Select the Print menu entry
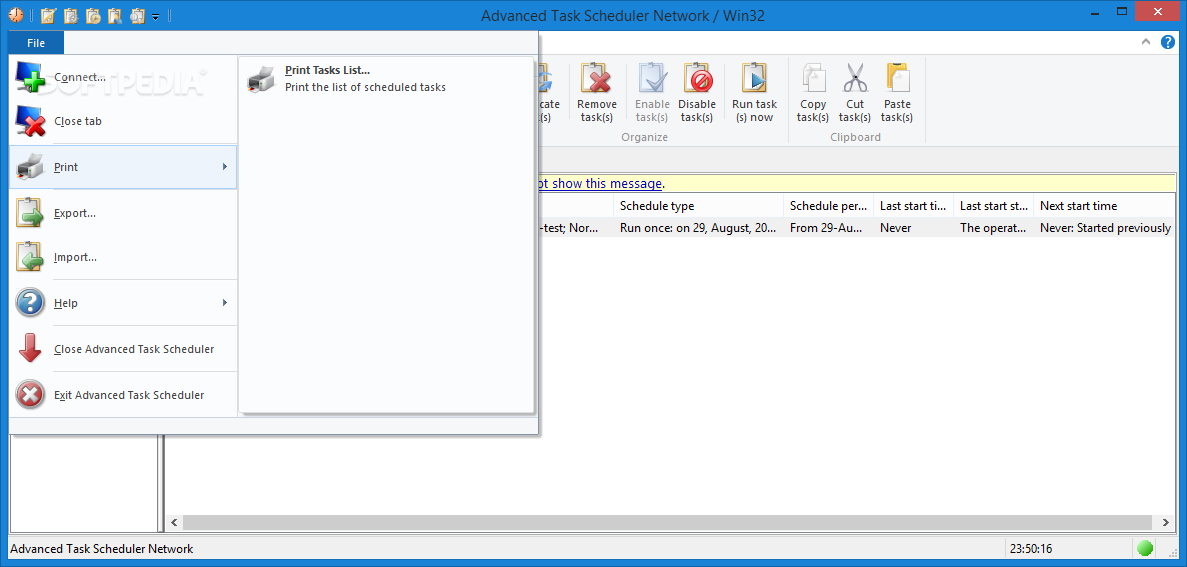This screenshot has width=1187, height=567. pos(123,167)
